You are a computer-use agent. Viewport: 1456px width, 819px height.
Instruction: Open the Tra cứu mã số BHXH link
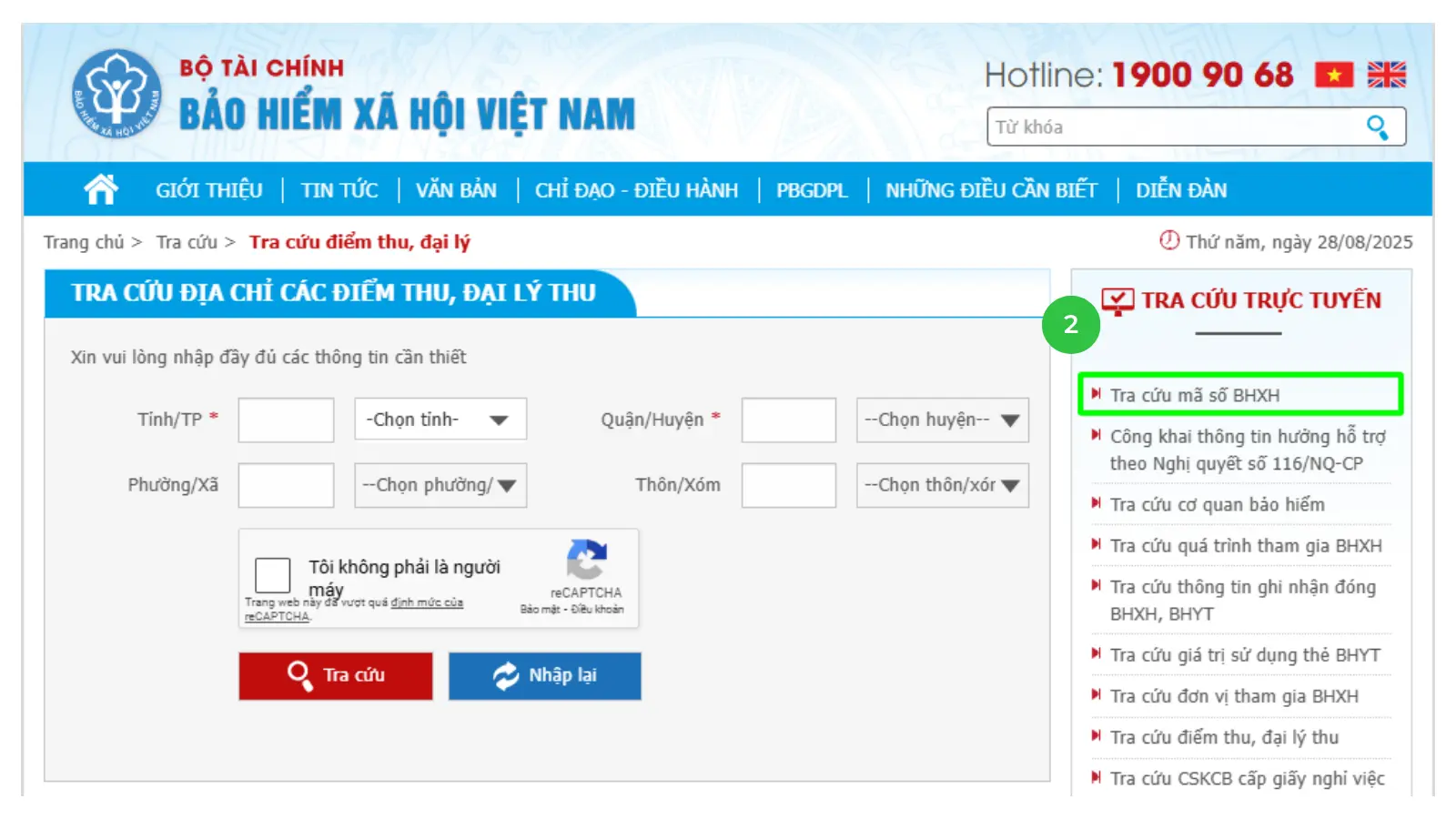[1194, 395]
